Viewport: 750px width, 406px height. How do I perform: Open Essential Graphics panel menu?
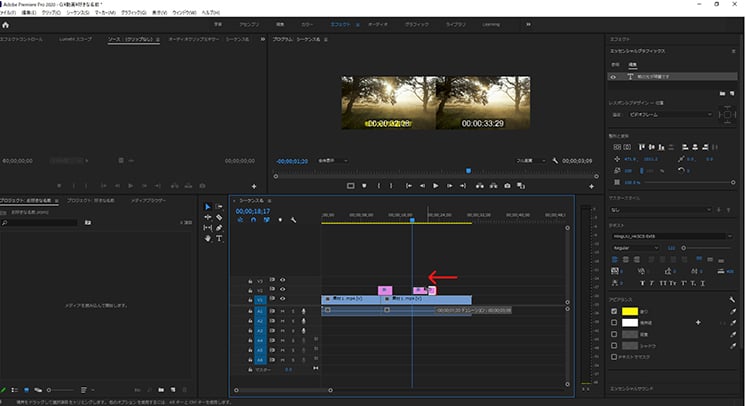coord(733,51)
